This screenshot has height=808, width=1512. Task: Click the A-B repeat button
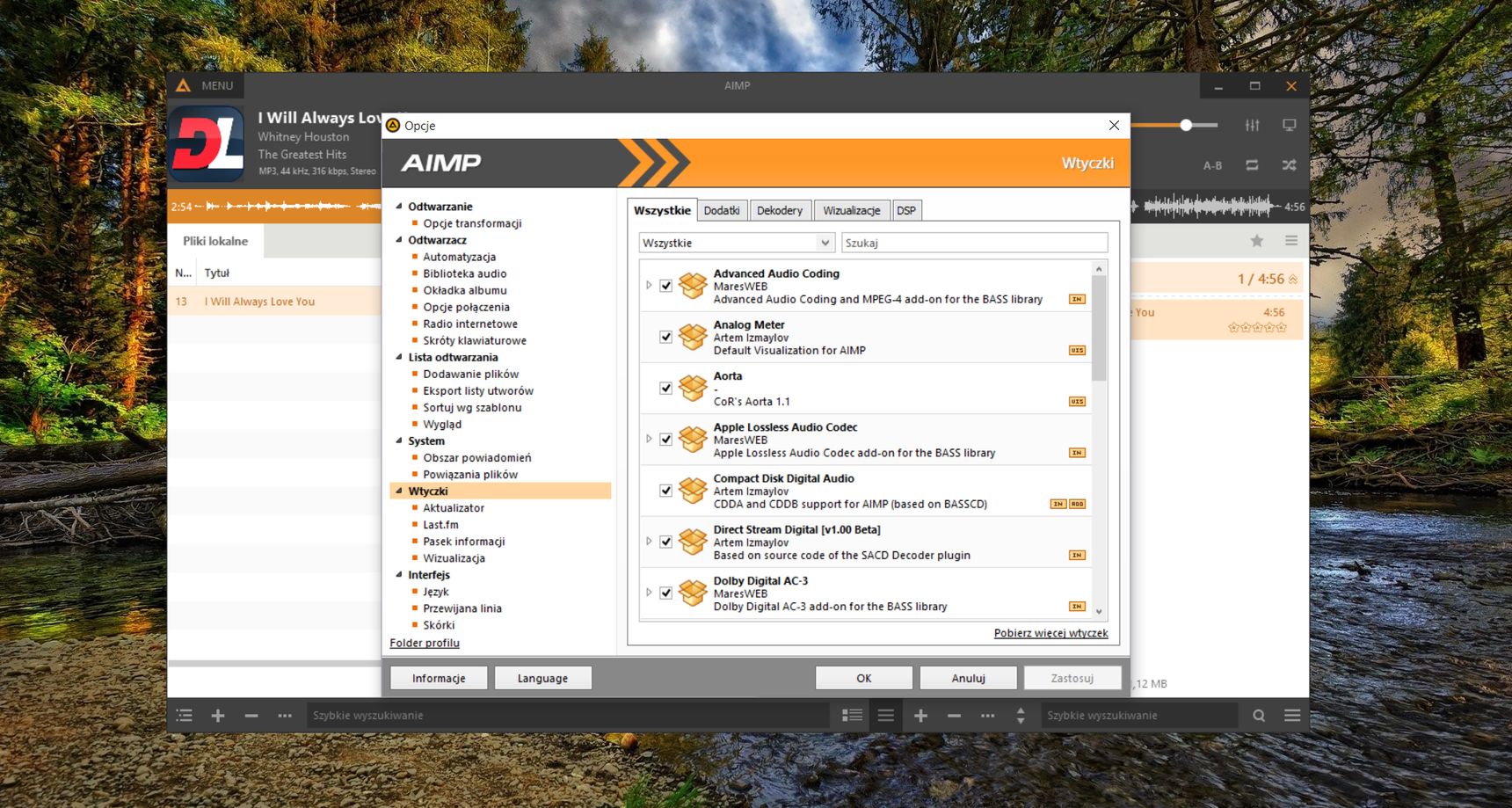(1212, 165)
